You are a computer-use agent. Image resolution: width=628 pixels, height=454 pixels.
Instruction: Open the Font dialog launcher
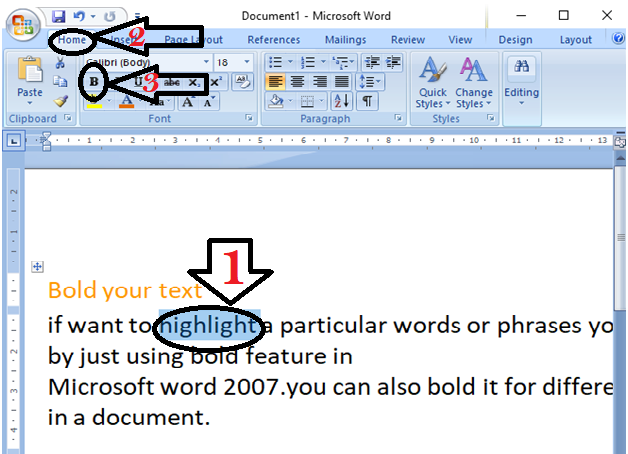(249, 118)
